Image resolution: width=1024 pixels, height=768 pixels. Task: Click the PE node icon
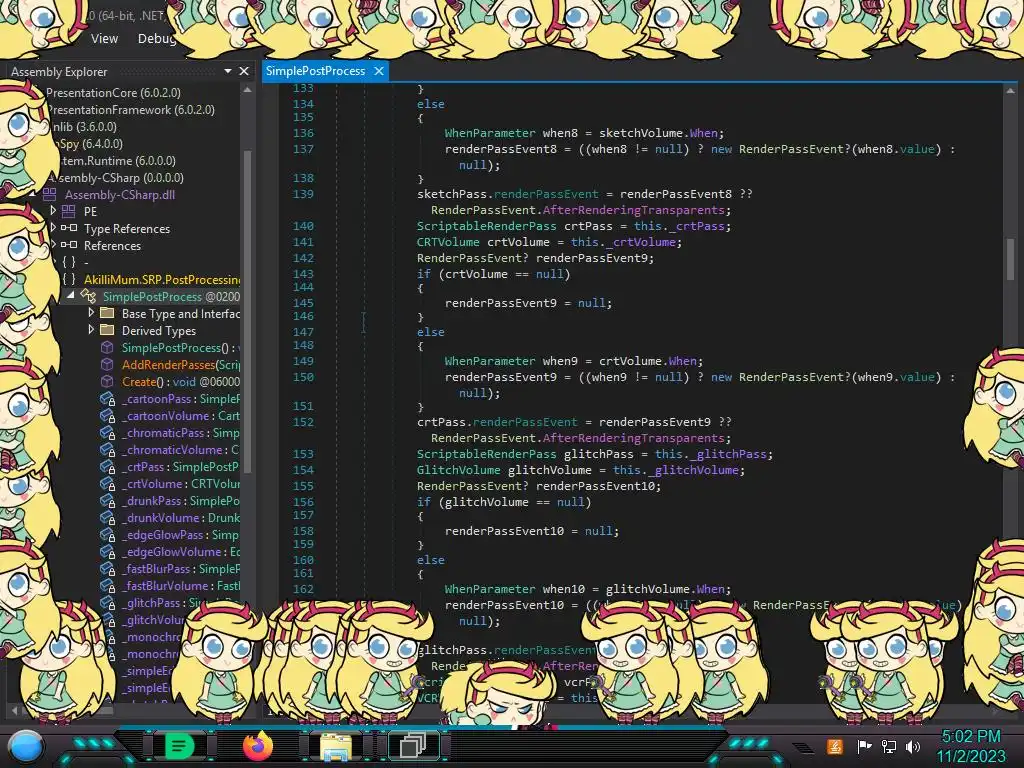[x=69, y=211]
